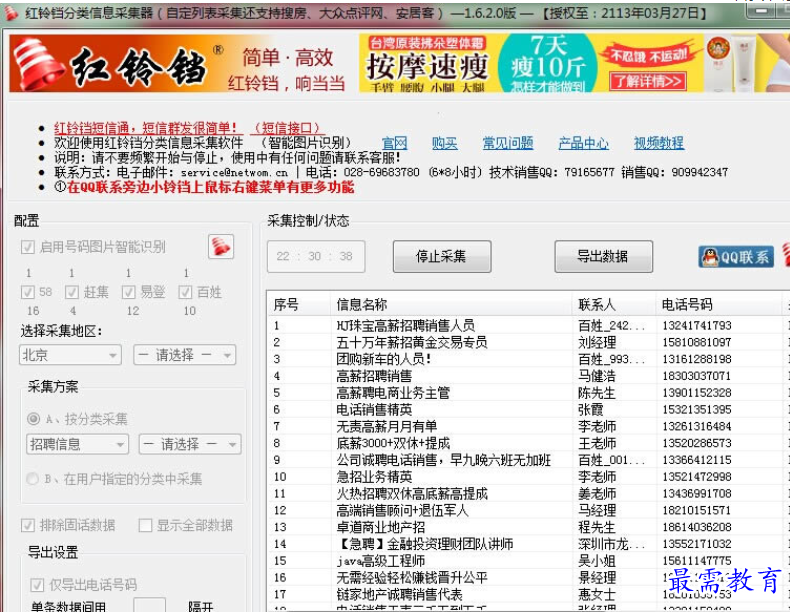Click the 单条数据间用 separator input field
This screenshot has height=612, width=790.
pos(150,605)
